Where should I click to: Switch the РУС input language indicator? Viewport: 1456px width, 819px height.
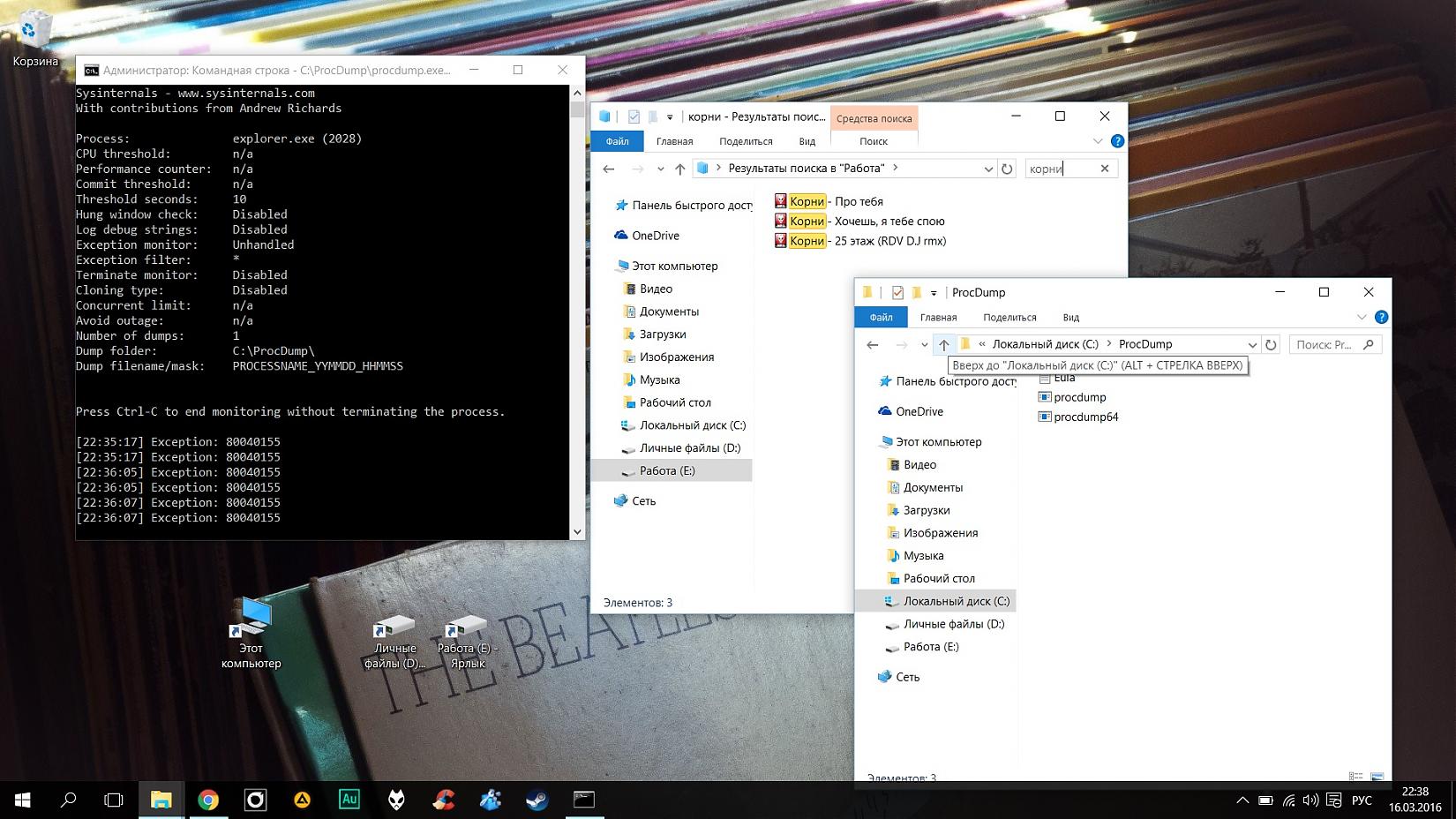click(1362, 800)
